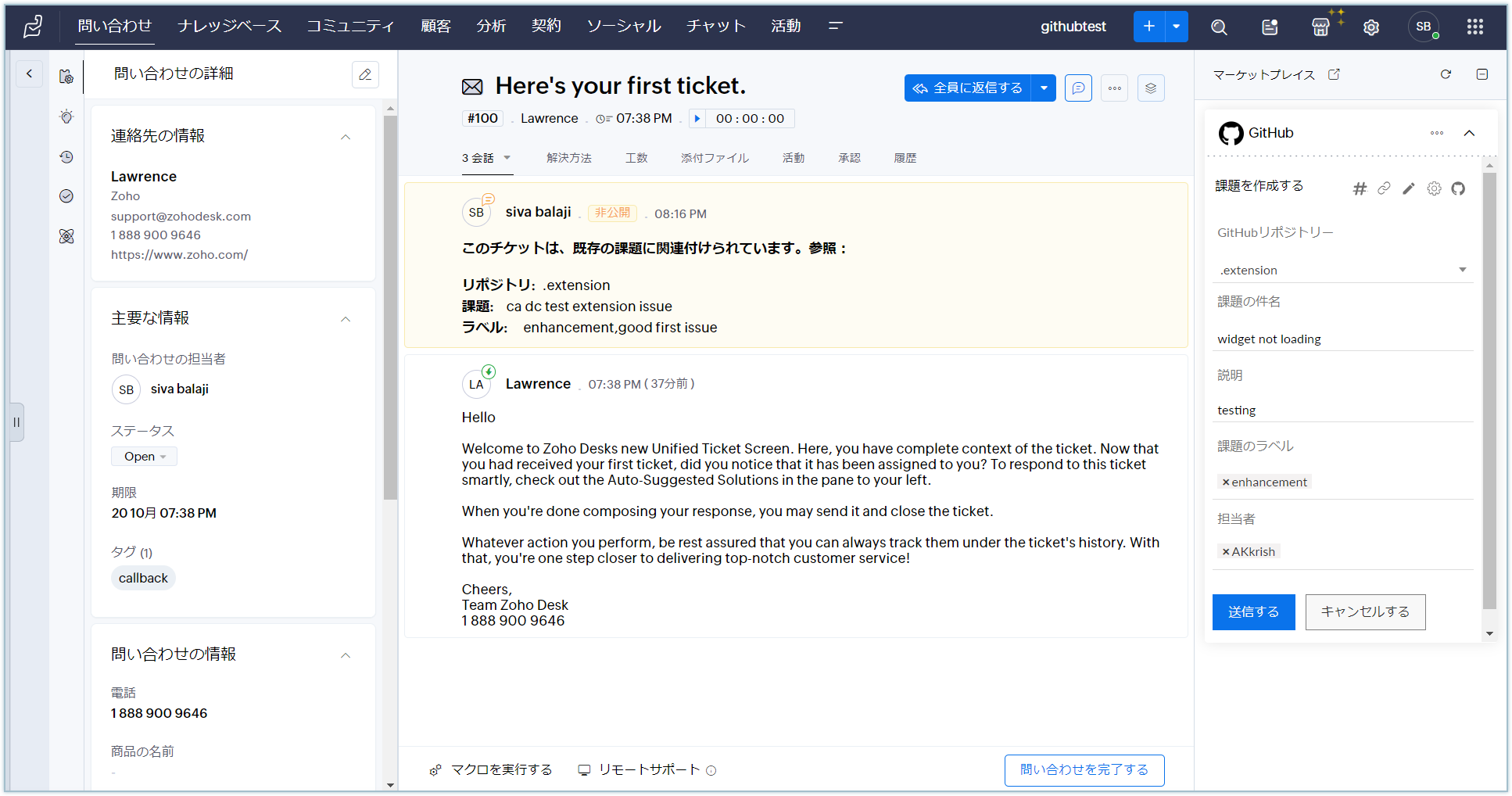This screenshot has width=1512, height=796.
Task: Remove the AKkrish assignee tag
Action: (x=1226, y=552)
